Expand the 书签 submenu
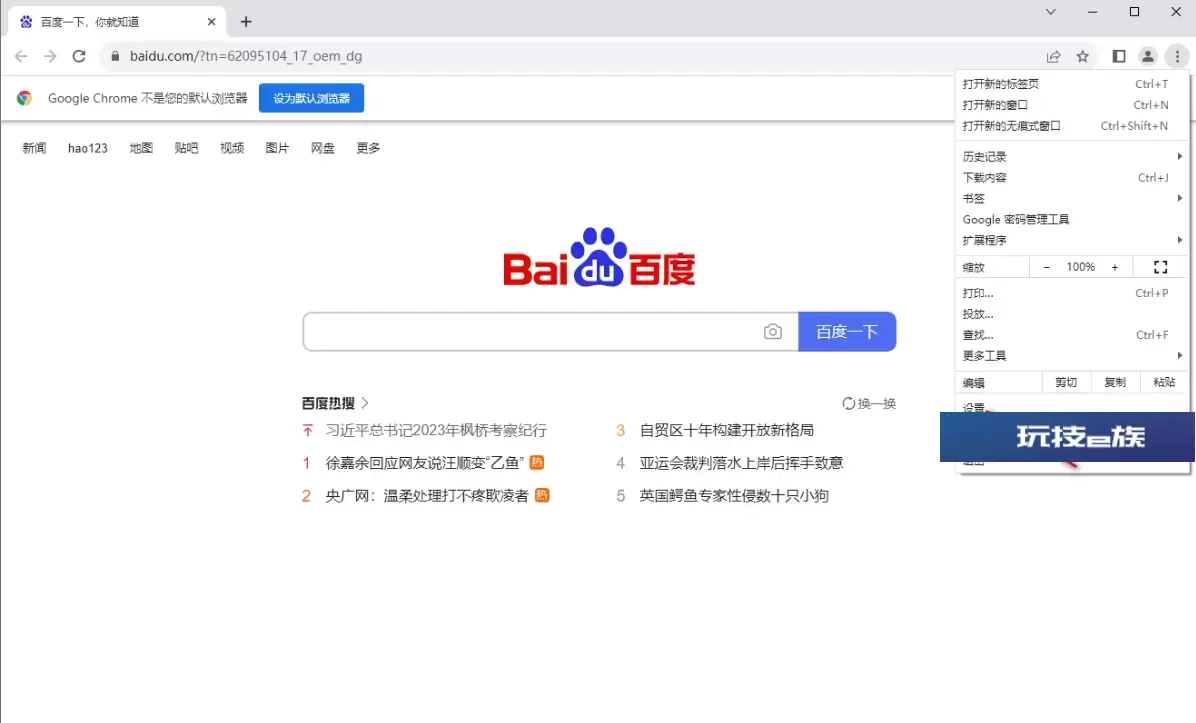The width and height of the screenshot is (1196, 723). point(1072,198)
